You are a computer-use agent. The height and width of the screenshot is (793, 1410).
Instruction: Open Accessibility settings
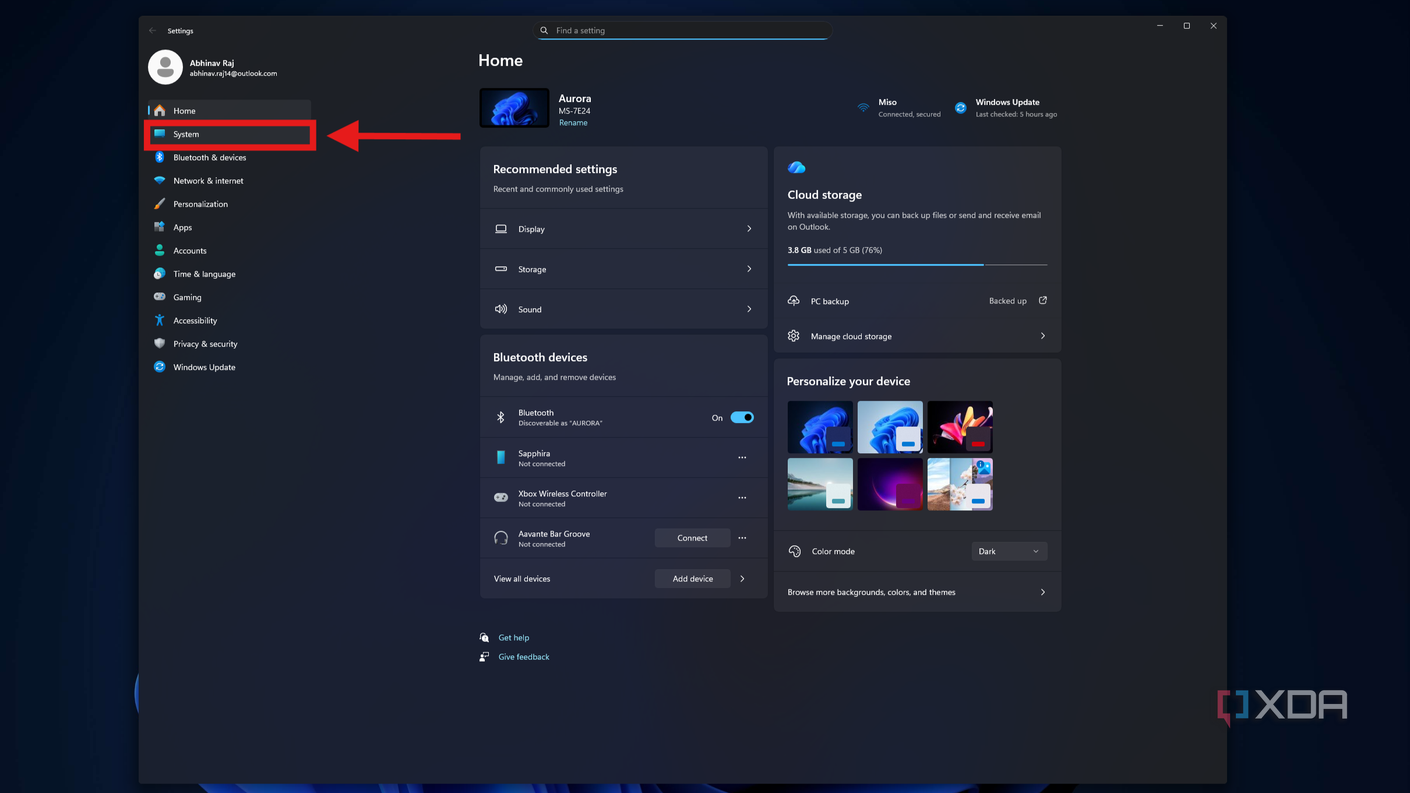tap(230, 320)
